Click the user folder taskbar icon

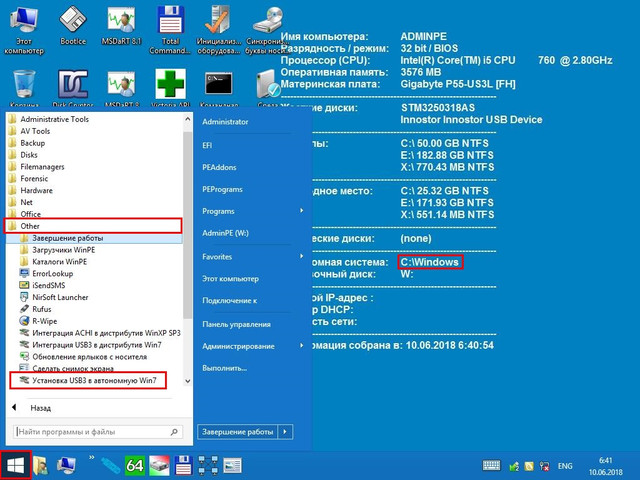click(x=40, y=465)
